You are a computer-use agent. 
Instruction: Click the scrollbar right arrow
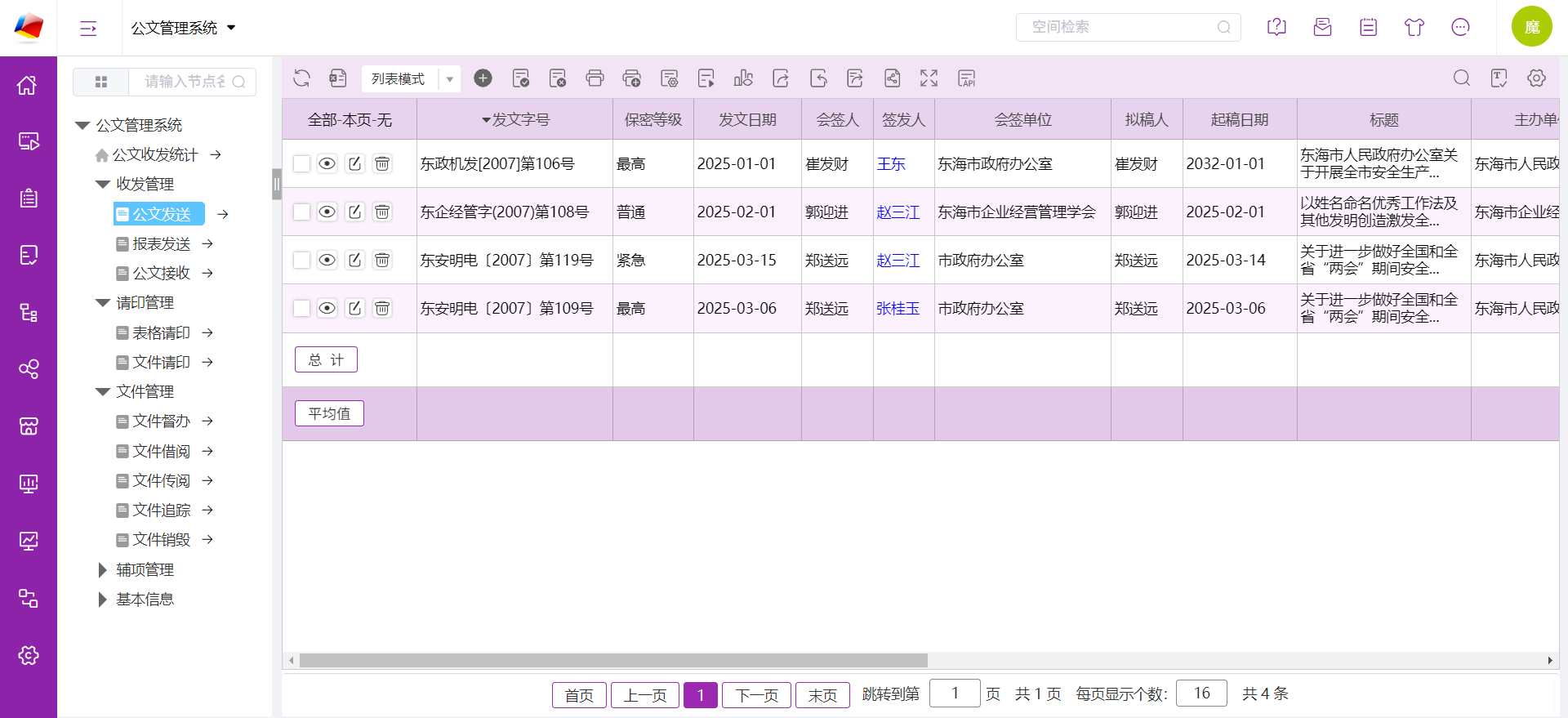pyautogui.click(x=1550, y=660)
